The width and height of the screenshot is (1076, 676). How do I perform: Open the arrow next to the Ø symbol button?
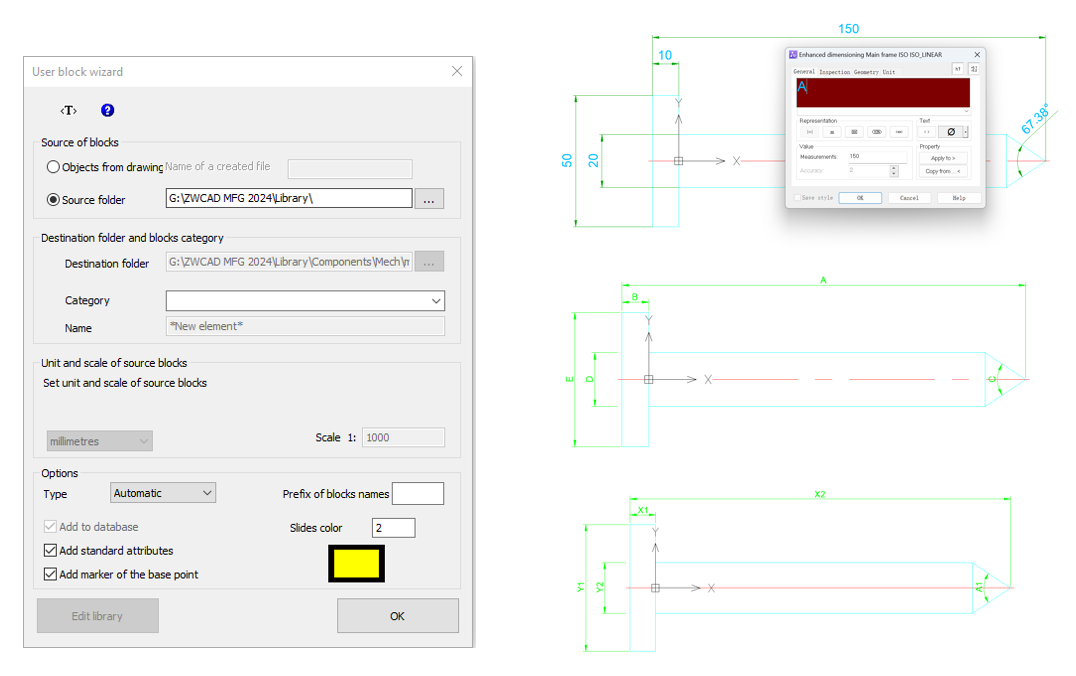click(x=966, y=132)
